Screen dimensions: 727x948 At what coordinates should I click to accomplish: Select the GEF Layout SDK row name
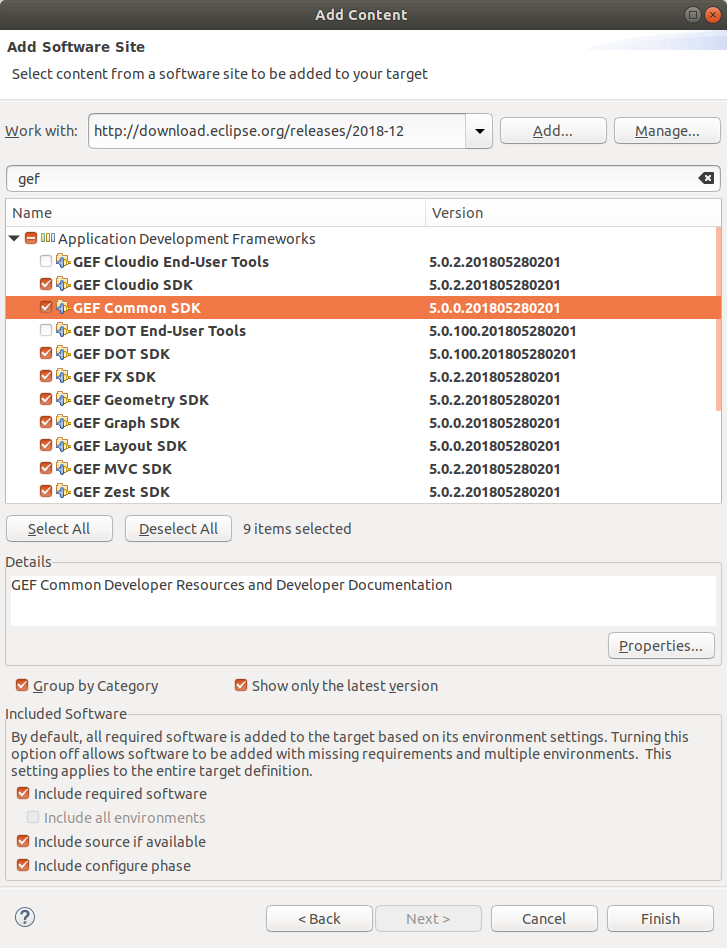(130, 446)
